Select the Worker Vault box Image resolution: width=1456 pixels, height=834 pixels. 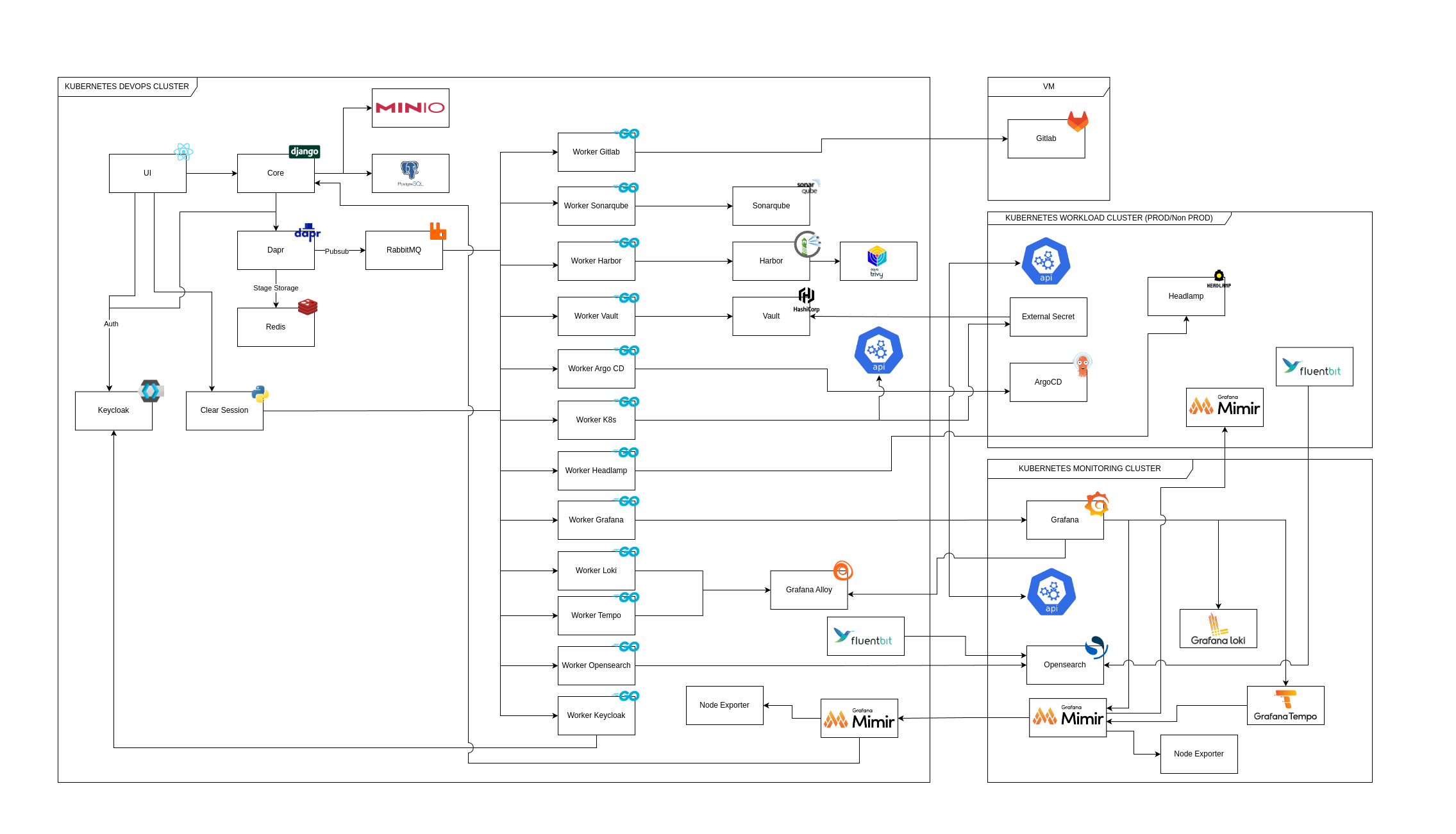(x=596, y=316)
